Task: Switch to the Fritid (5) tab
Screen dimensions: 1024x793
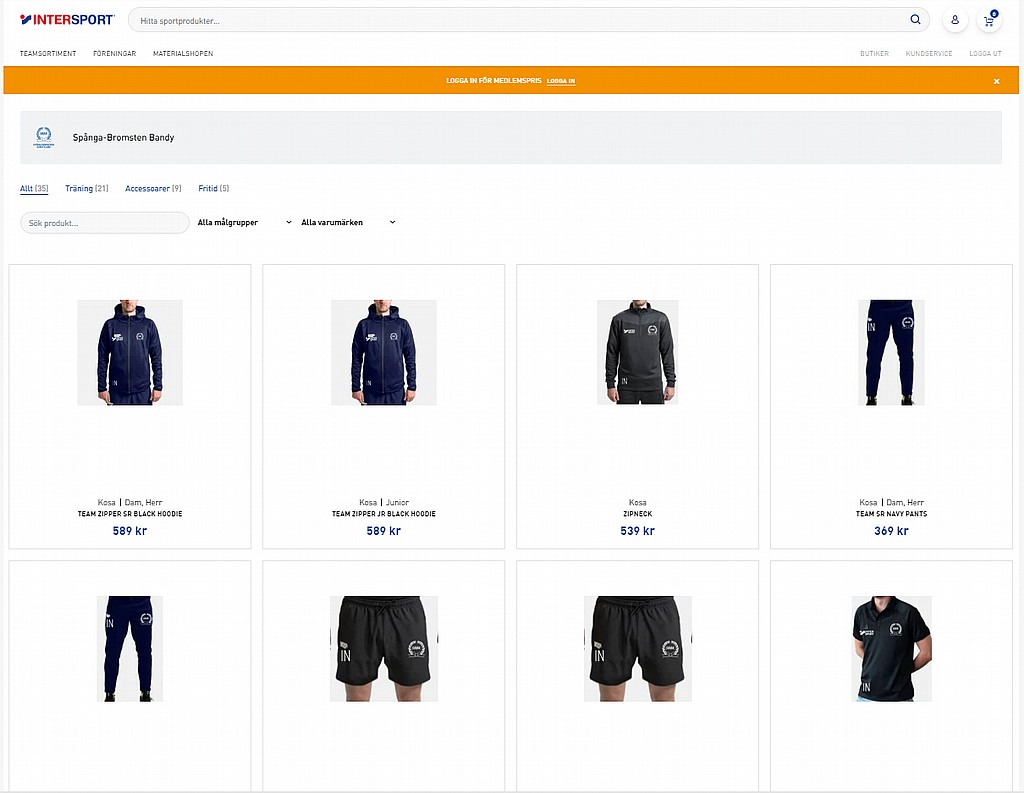Action: (x=214, y=188)
